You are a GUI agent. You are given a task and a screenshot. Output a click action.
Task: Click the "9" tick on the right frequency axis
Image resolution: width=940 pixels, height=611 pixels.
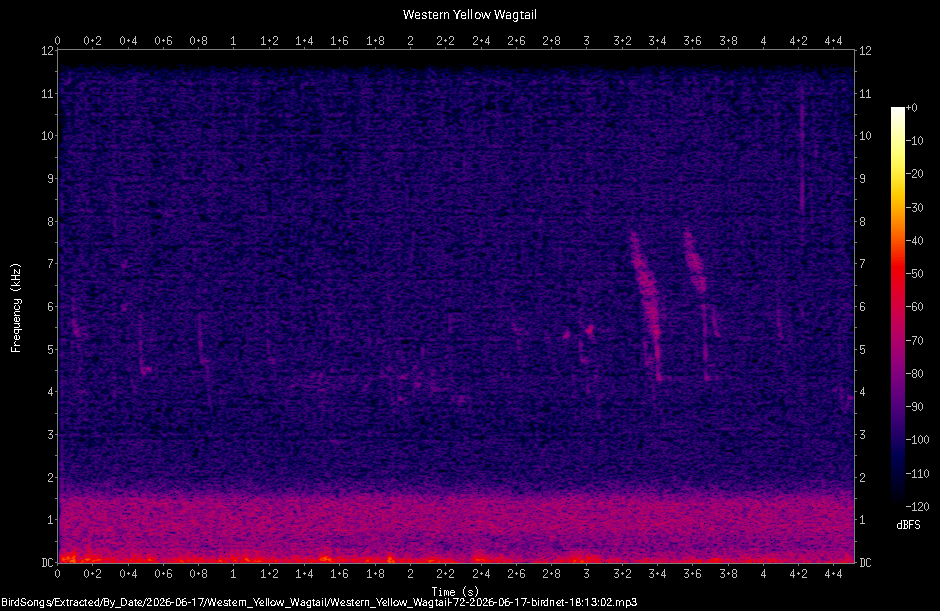click(x=863, y=179)
